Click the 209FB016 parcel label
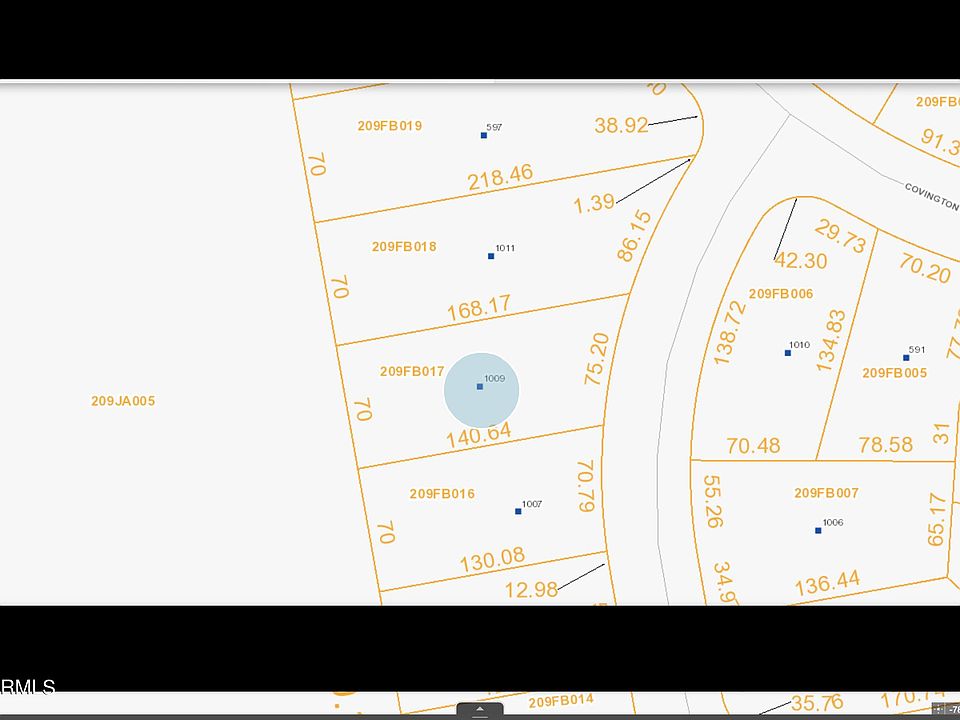 (x=442, y=494)
